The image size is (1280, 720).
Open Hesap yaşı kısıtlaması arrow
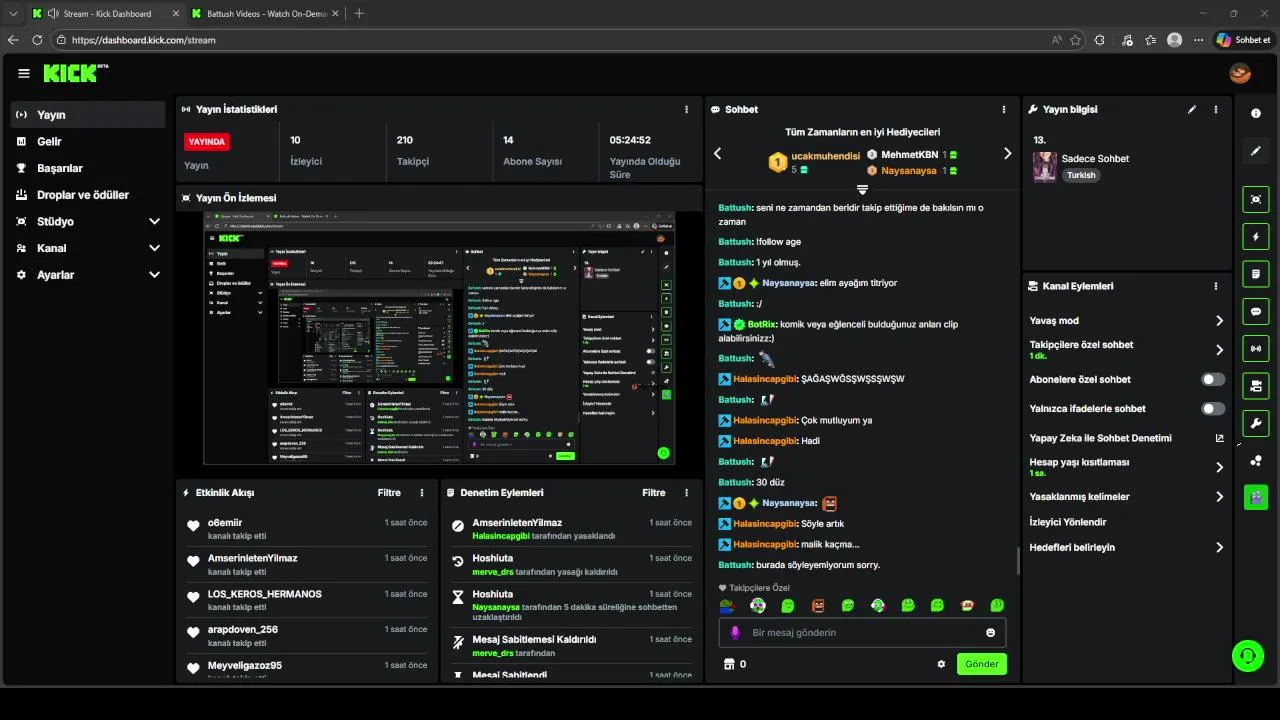click(x=1219, y=467)
